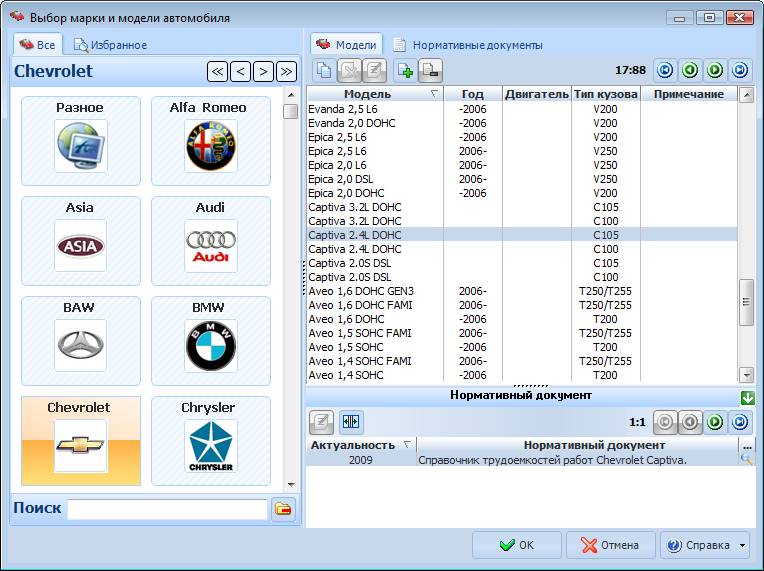
Task: Click the remove model icon with minus
Action: pyautogui.click(x=430, y=70)
